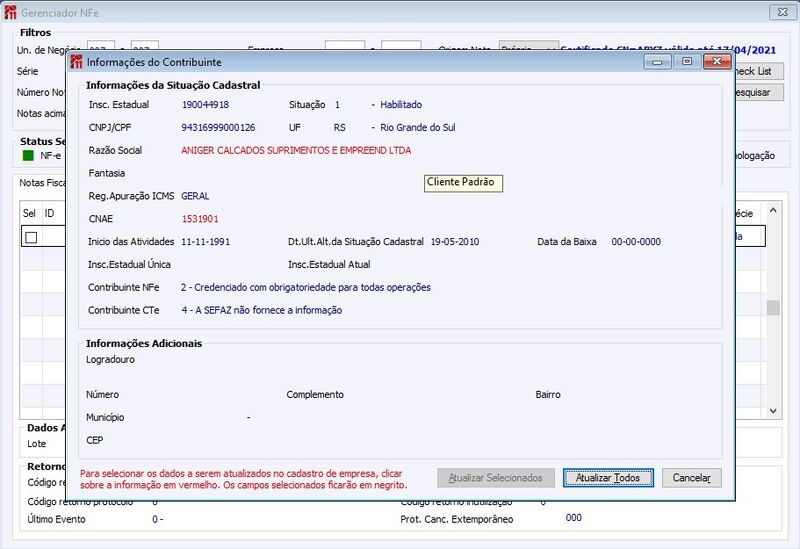Click the green NF-e status indicator

[x=29, y=156]
